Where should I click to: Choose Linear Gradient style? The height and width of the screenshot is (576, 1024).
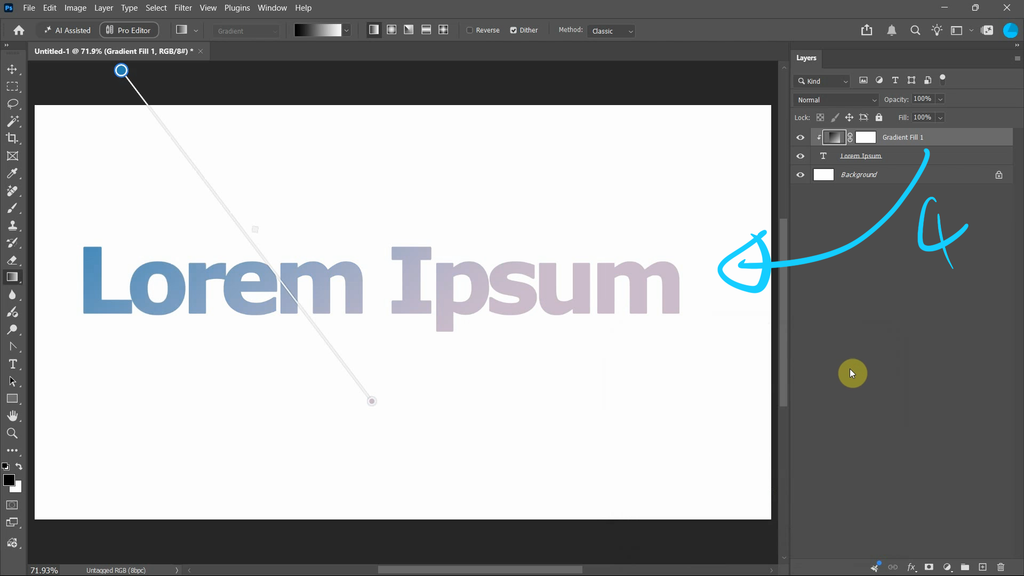click(x=374, y=30)
